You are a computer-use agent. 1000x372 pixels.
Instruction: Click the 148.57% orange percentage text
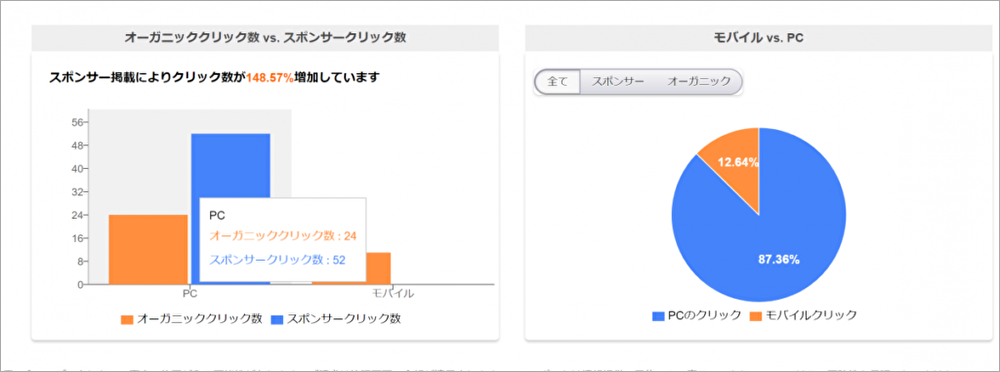(270, 78)
